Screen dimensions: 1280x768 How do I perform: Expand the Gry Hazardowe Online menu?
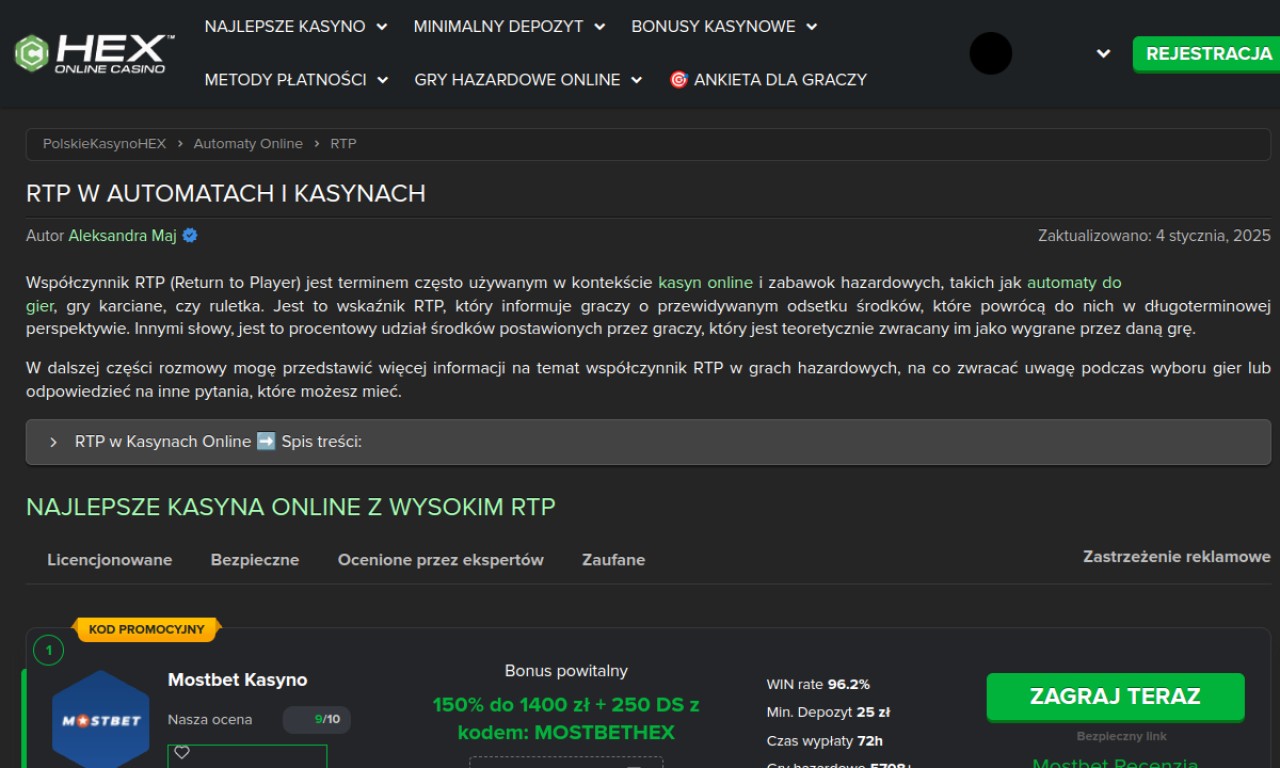(x=529, y=79)
